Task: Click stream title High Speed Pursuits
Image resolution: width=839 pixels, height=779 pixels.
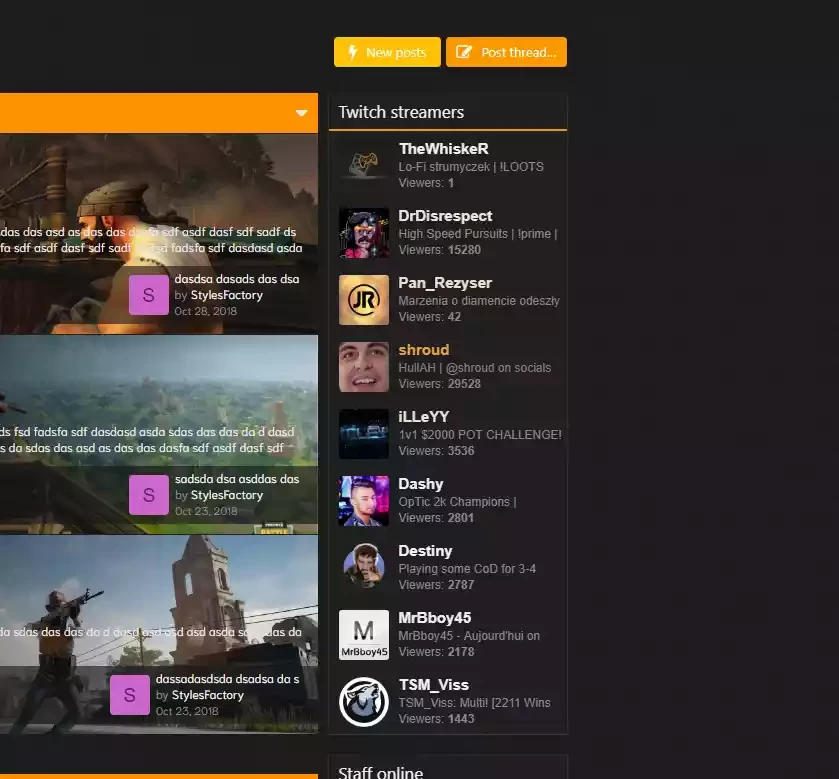Action: 478,233
